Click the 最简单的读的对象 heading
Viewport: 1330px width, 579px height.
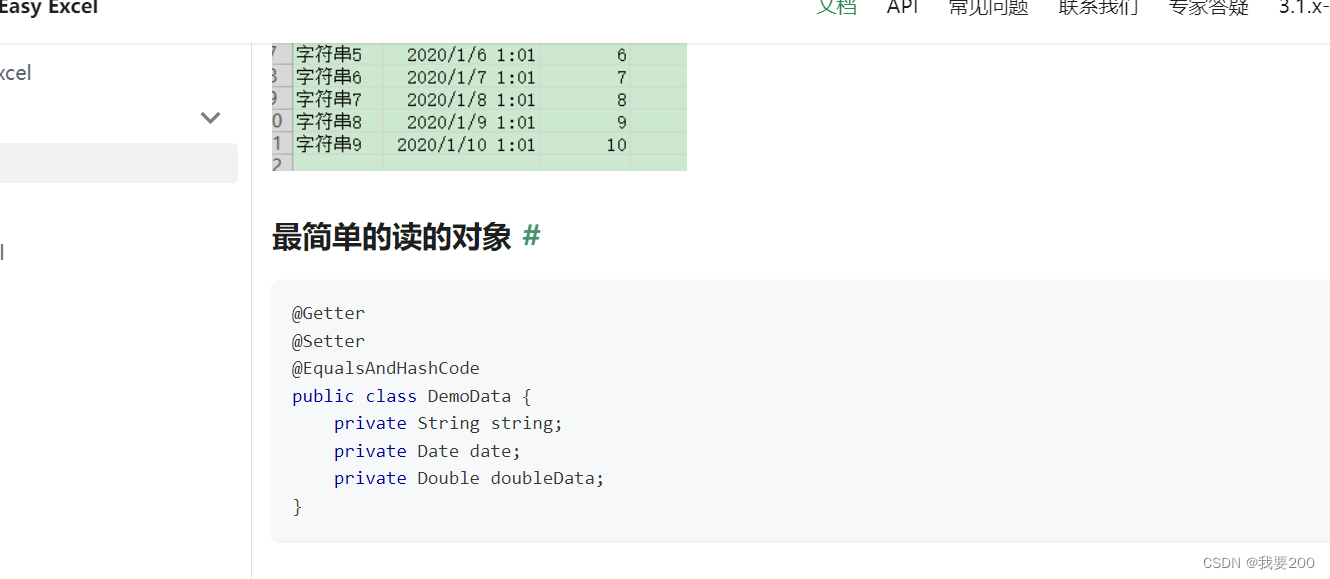click(390, 236)
